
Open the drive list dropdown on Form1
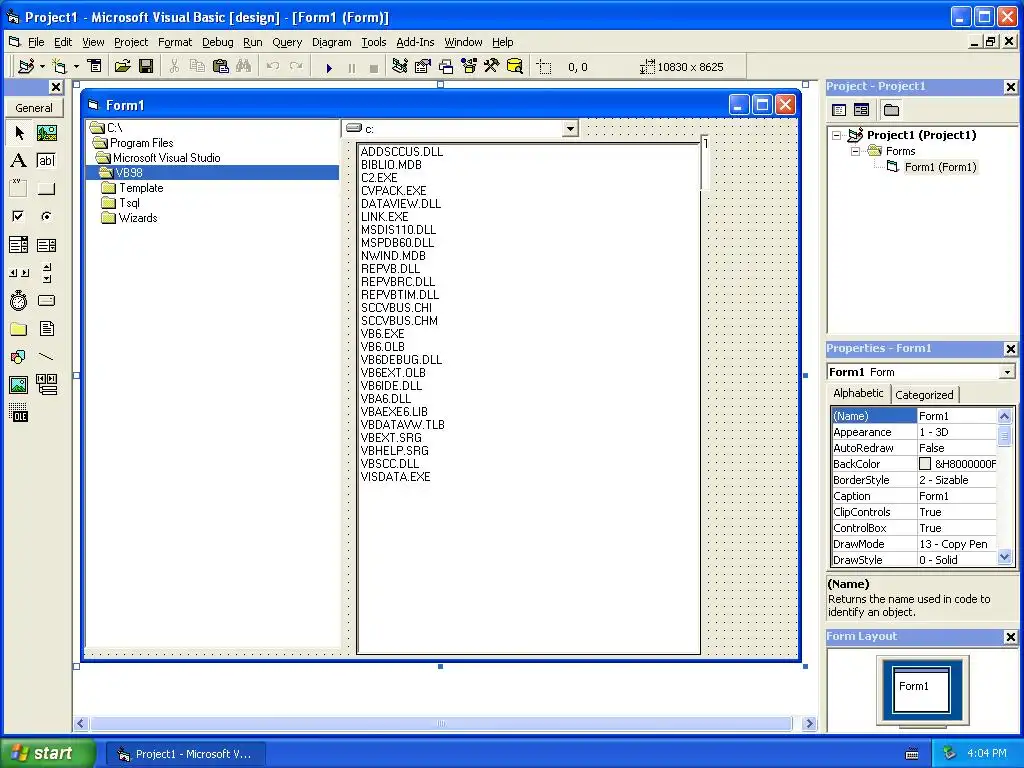[x=570, y=129]
